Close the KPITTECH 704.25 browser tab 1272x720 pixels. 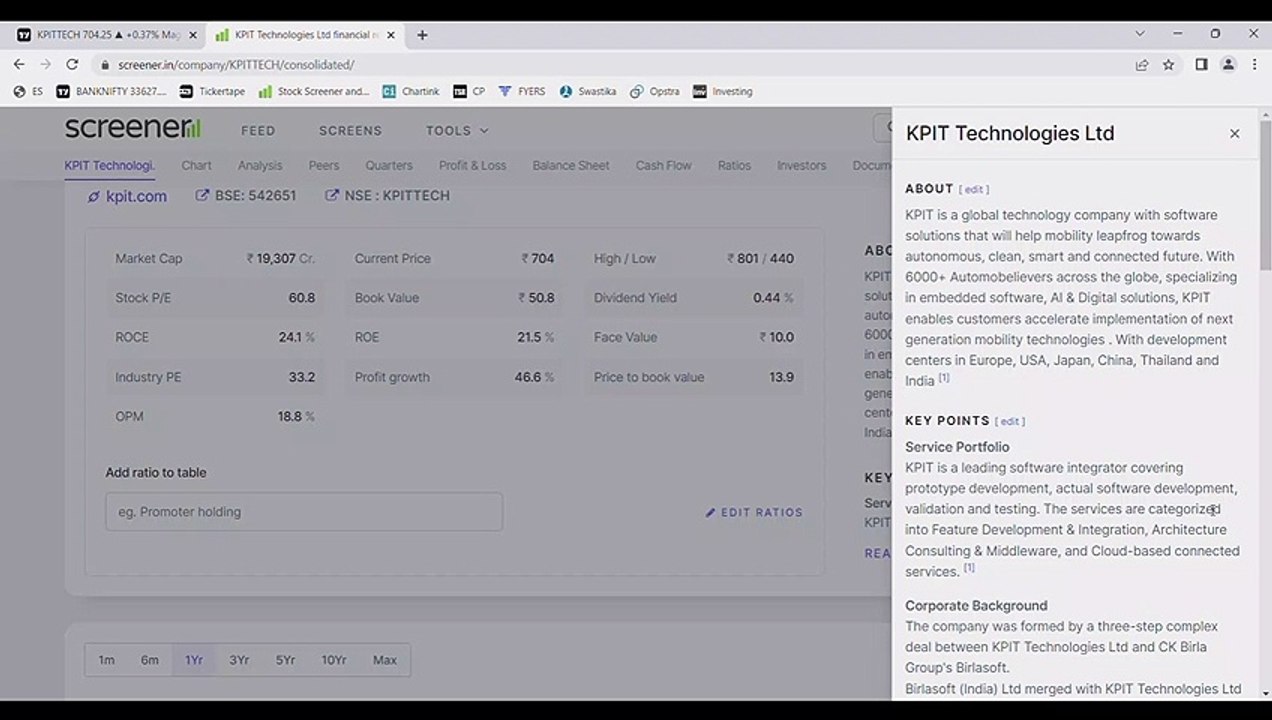(x=193, y=35)
